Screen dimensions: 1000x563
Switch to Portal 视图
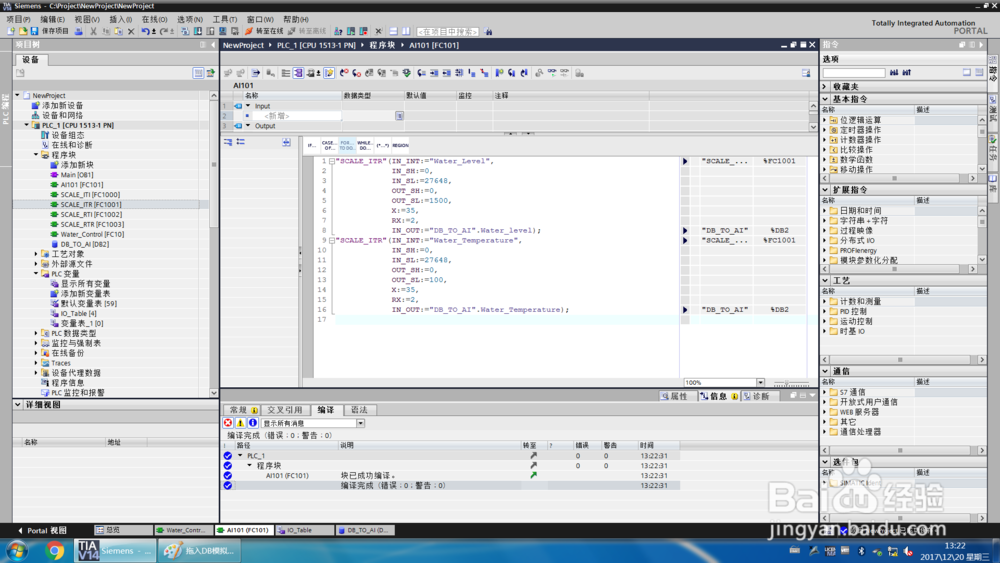42,530
